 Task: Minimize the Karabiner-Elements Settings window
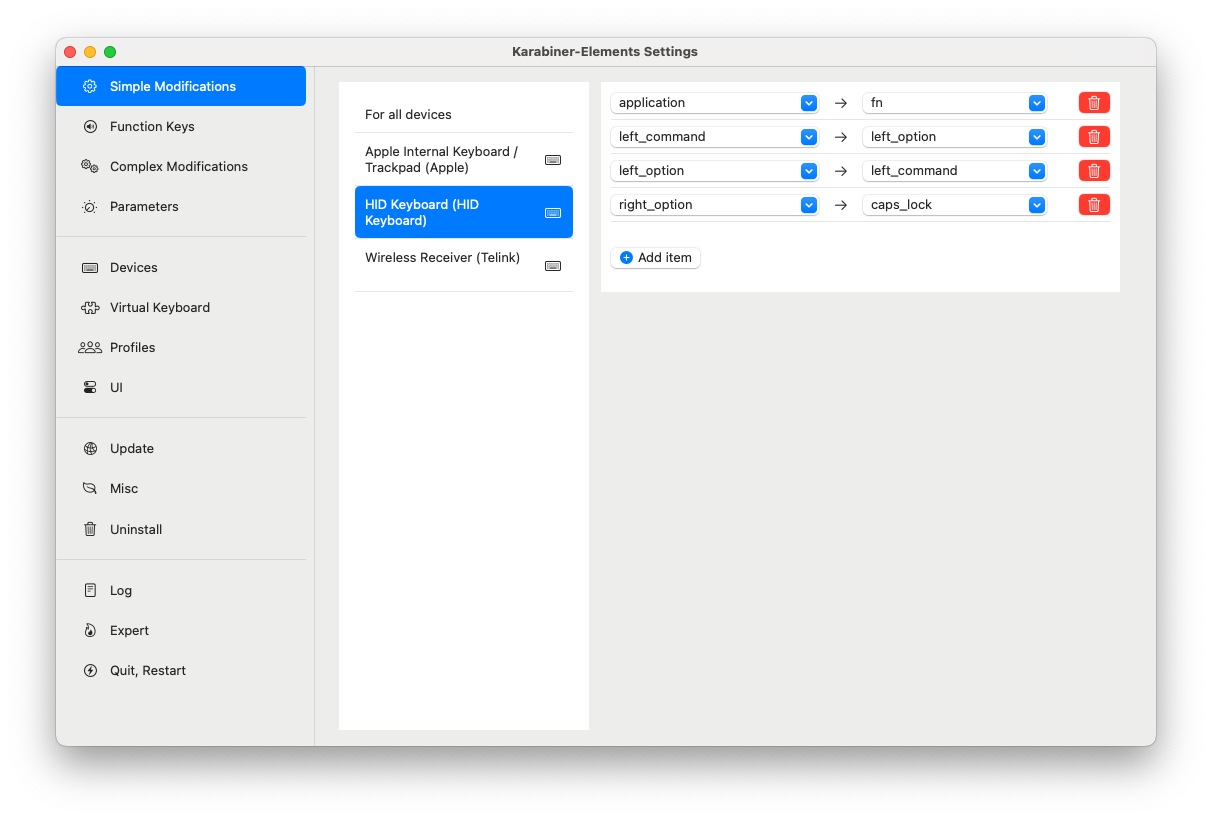point(90,52)
